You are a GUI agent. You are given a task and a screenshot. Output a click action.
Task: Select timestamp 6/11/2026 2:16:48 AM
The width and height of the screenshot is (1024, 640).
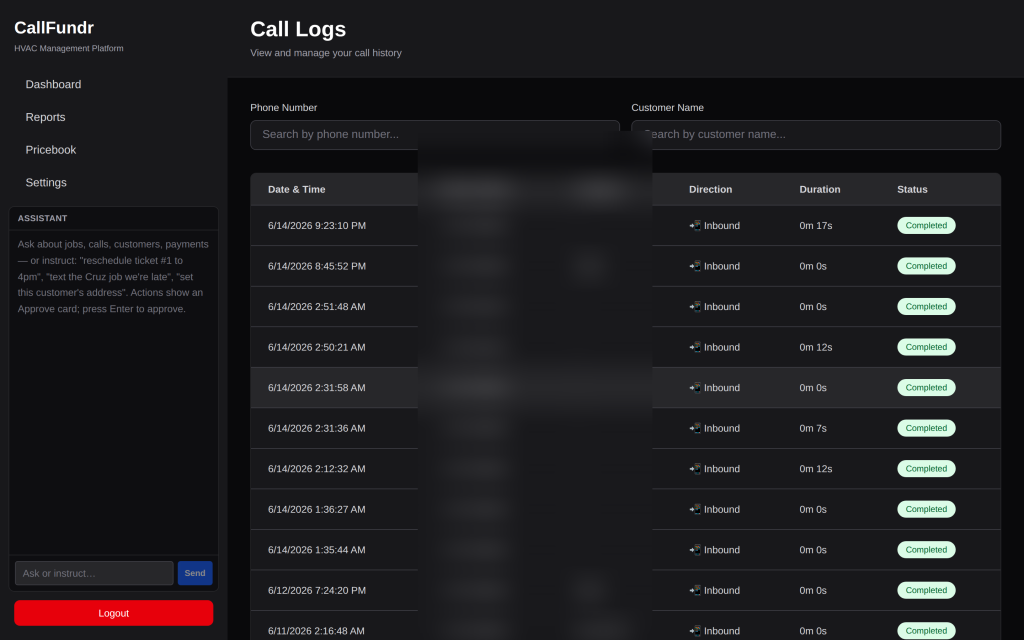click(316, 630)
